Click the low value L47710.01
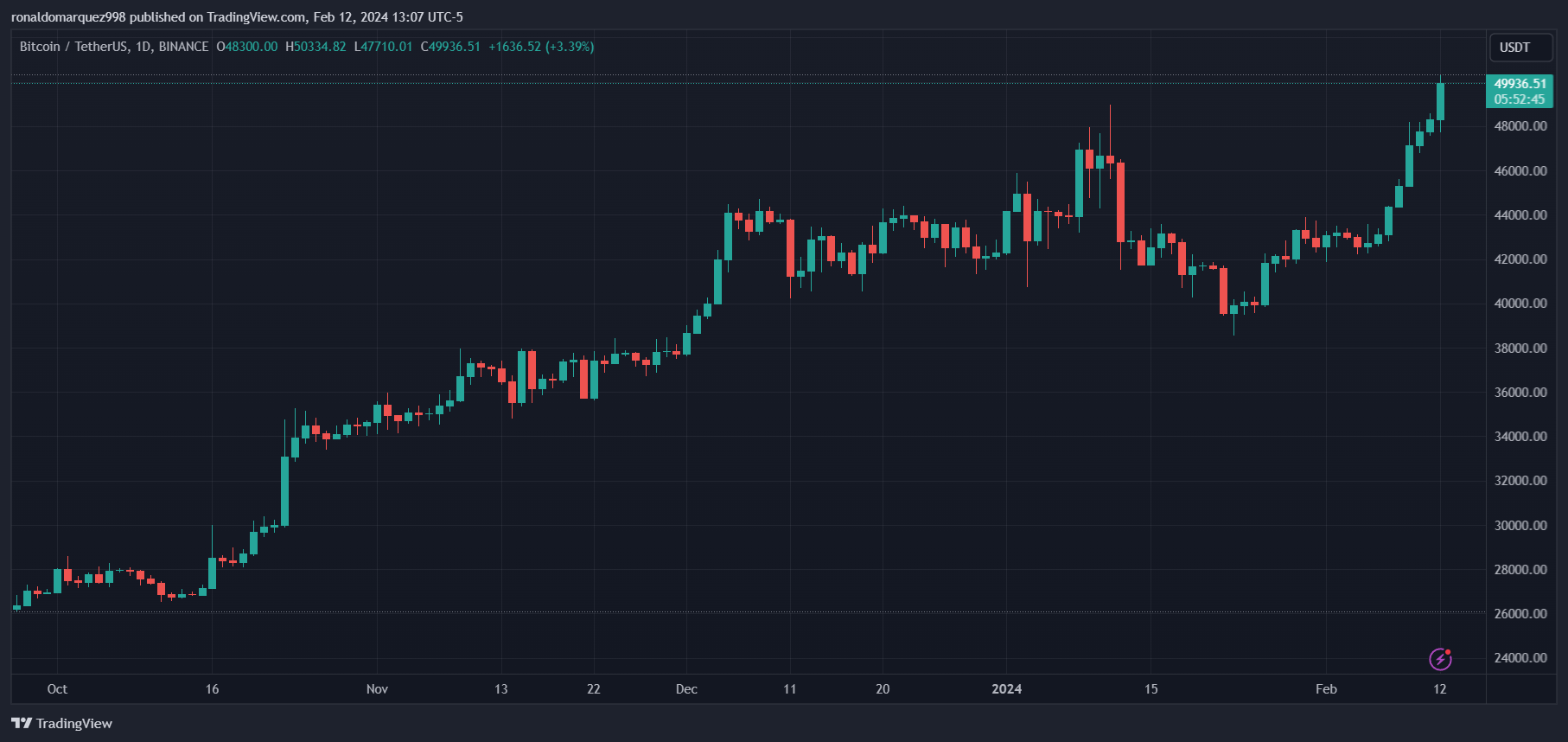Image resolution: width=1568 pixels, height=742 pixels. [383, 47]
